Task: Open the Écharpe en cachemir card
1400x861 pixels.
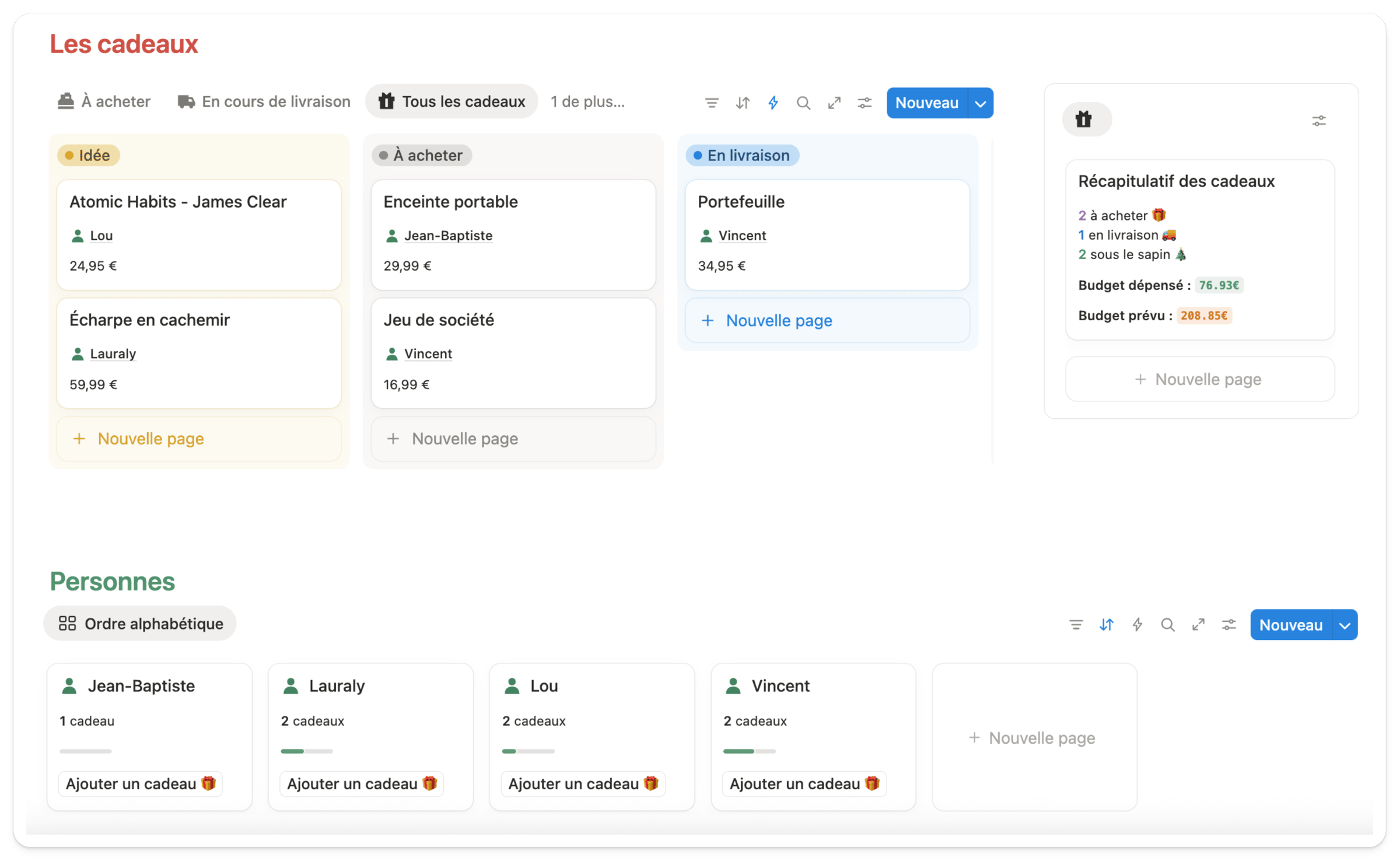Action: [x=149, y=320]
